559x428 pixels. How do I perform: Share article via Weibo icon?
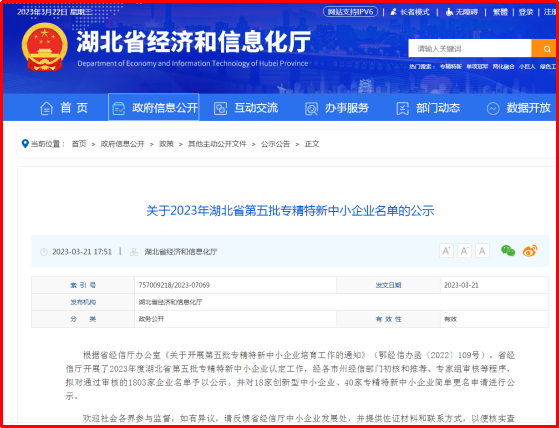(530, 251)
